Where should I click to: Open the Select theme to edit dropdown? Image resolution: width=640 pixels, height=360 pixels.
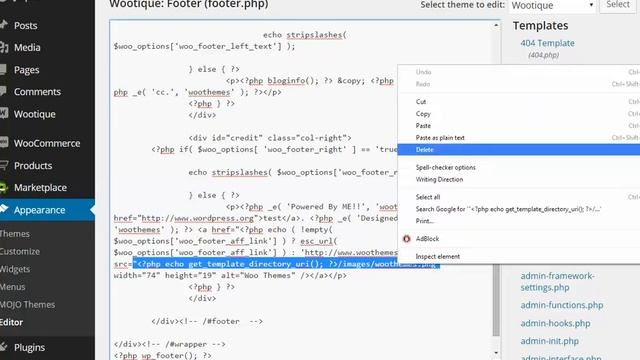coord(552,6)
